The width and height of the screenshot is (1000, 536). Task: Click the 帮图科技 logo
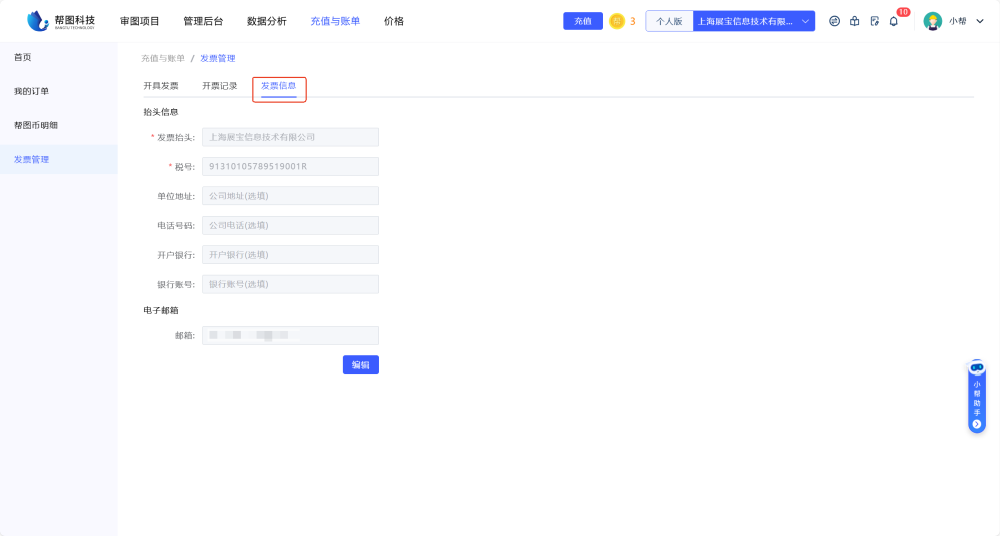[x=61, y=21]
